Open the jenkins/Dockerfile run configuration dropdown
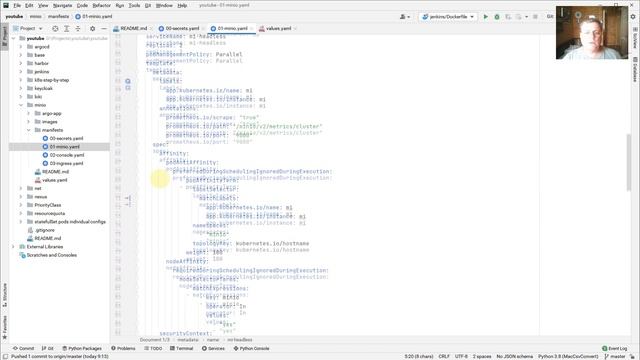 pyautogui.click(x=448, y=17)
